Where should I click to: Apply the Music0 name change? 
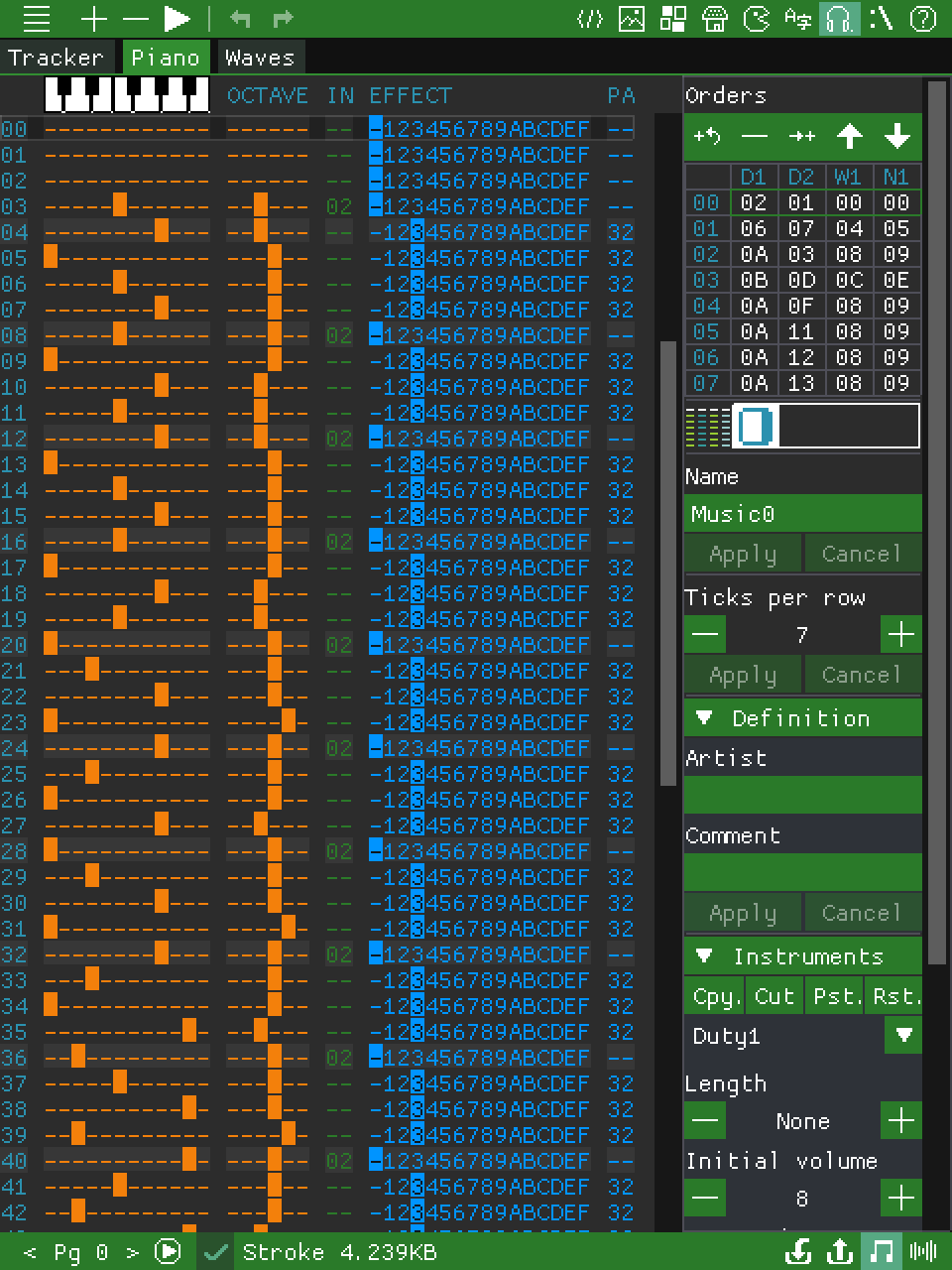point(743,554)
